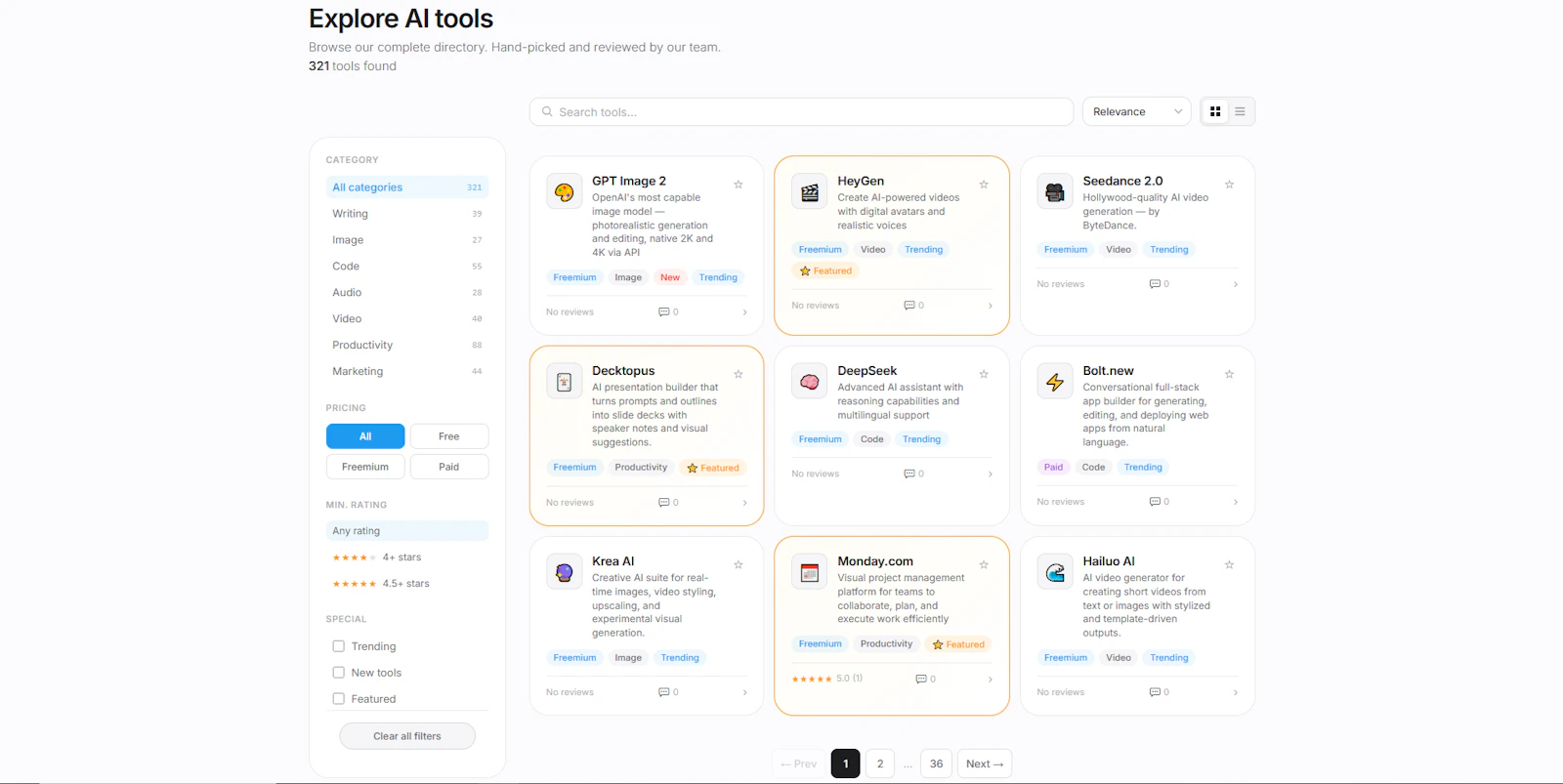Expand DeepSeek card chevron
This screenshot has width=1563, height=784.
click(991, 474)
